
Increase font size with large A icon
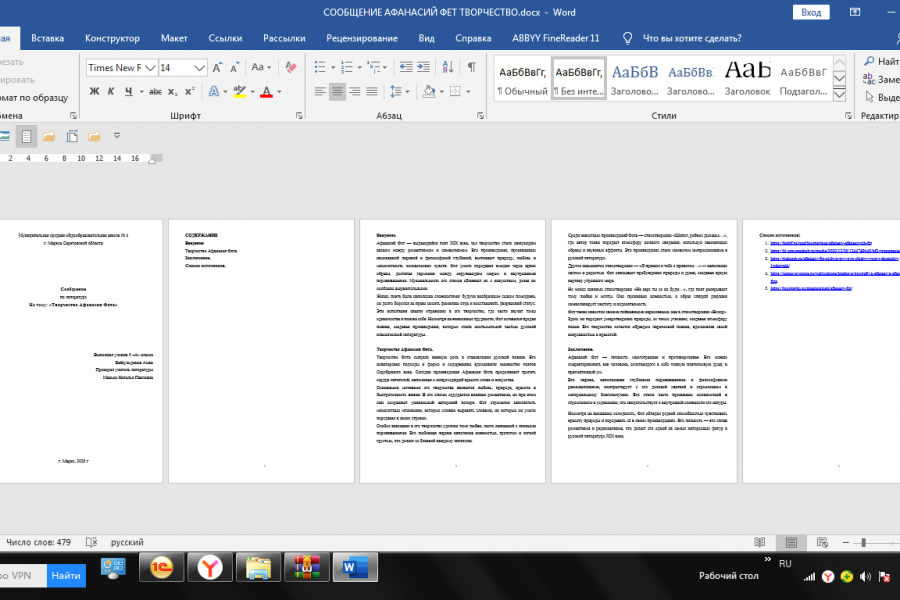217,67
